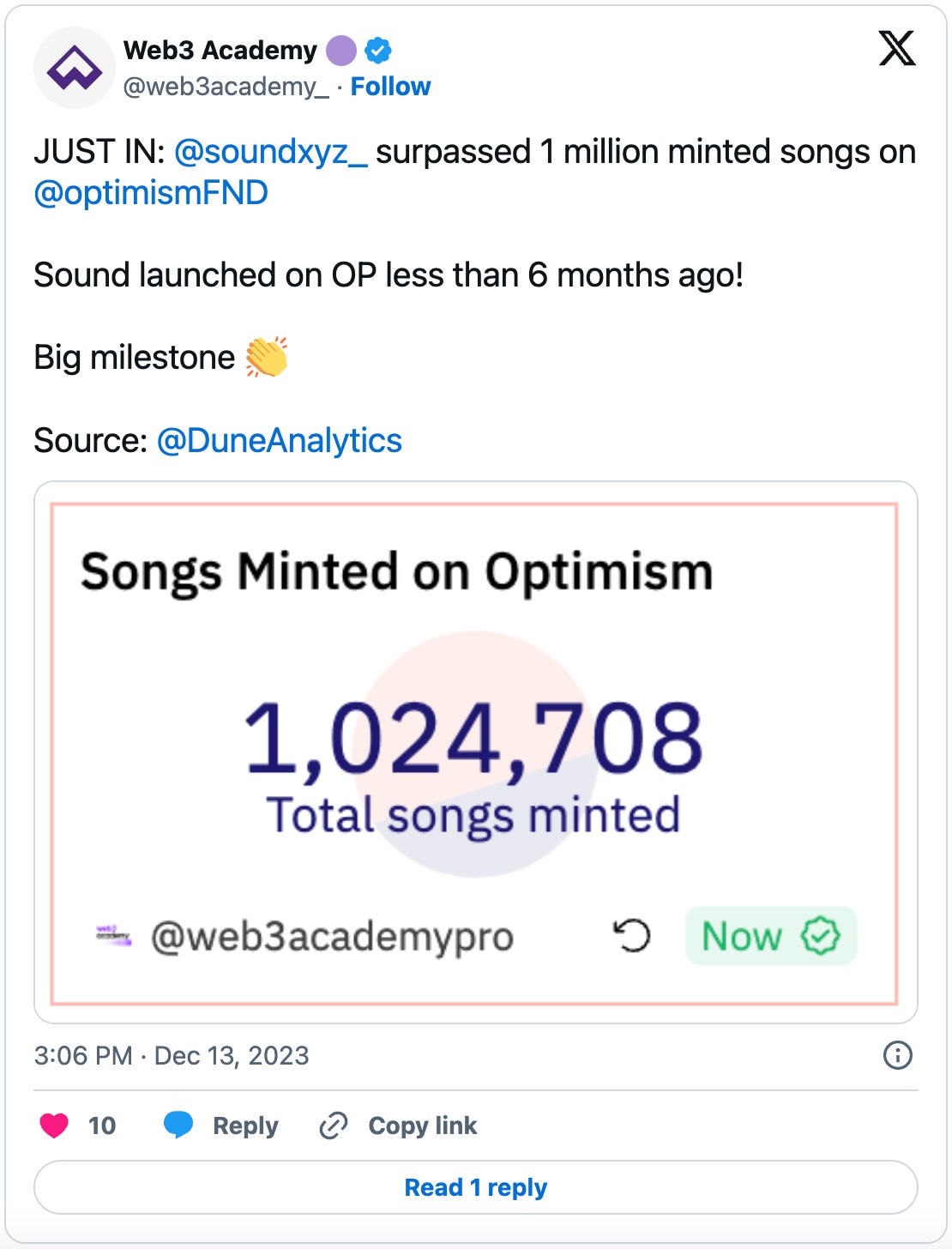Open the tweet info circle icon
Viewport: 952px width, 1249px height.
coord(897,1055)
